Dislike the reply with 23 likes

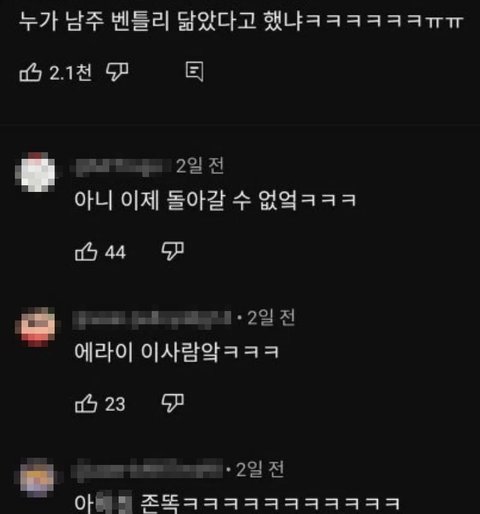click(173, 403)
